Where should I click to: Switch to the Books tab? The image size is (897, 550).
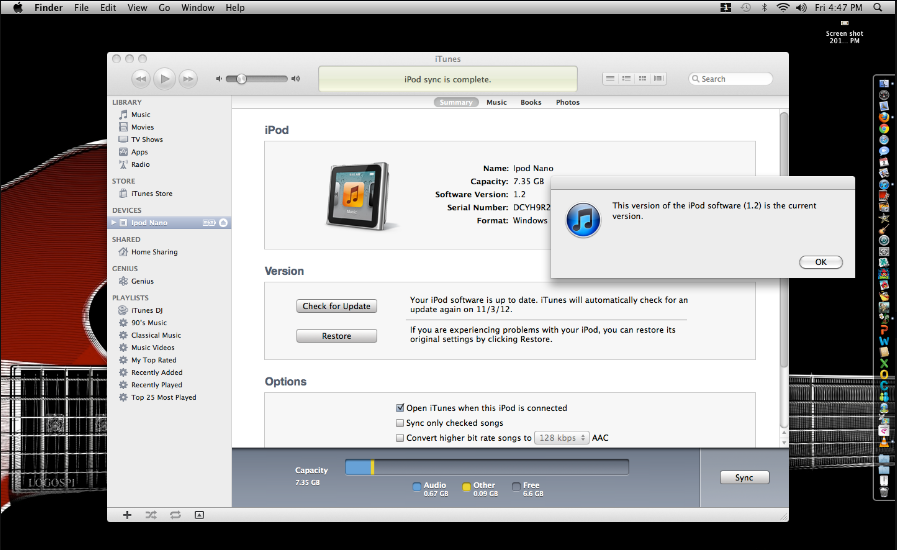point(531,102)
